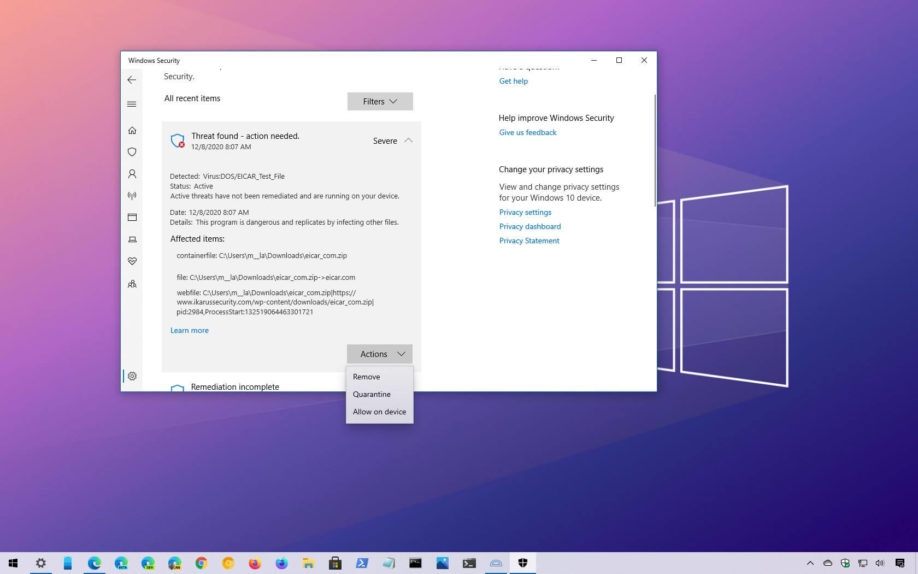The width and height of the screenshot is (918, 574).
Task: Open Device security laptop icon
Action: [132, 240]
